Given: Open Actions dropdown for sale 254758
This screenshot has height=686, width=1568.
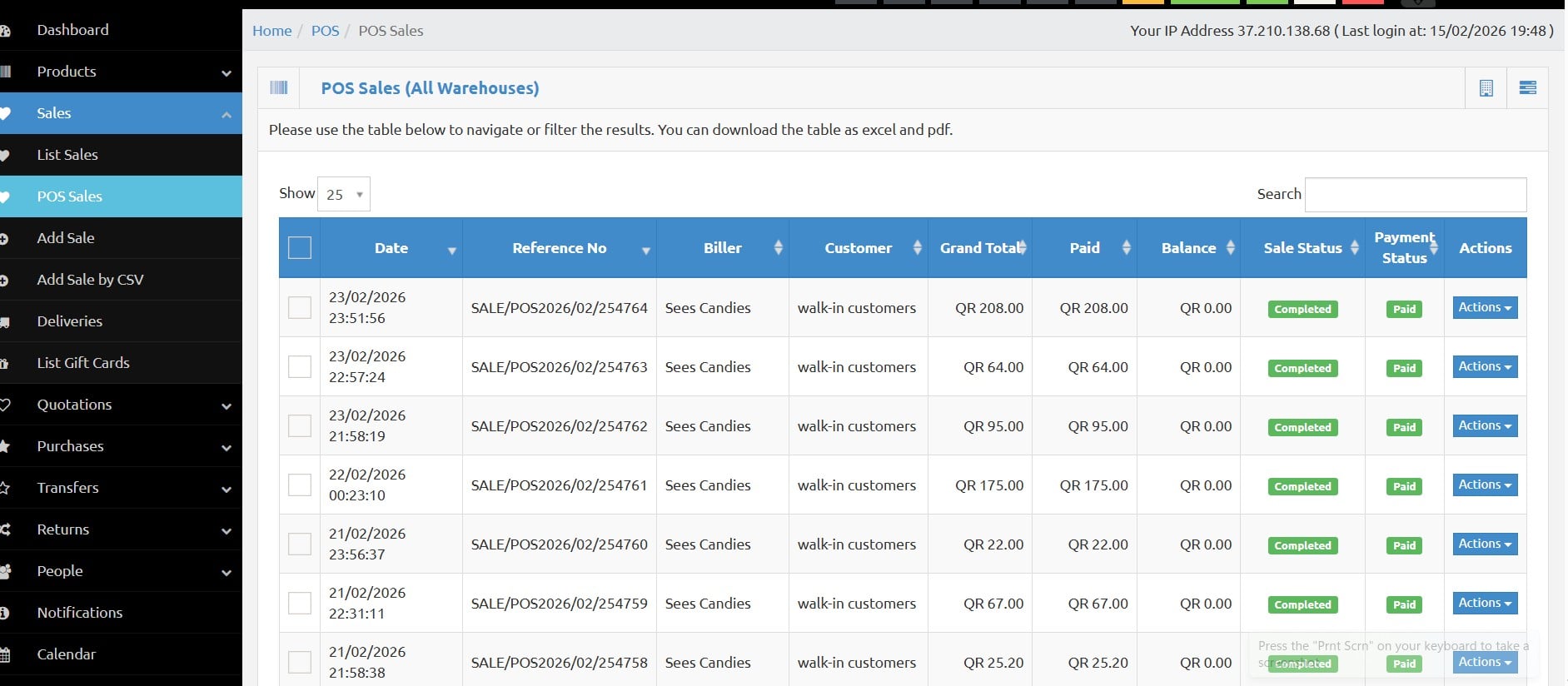Looking at the screenshot, I should pos(1485,662).
